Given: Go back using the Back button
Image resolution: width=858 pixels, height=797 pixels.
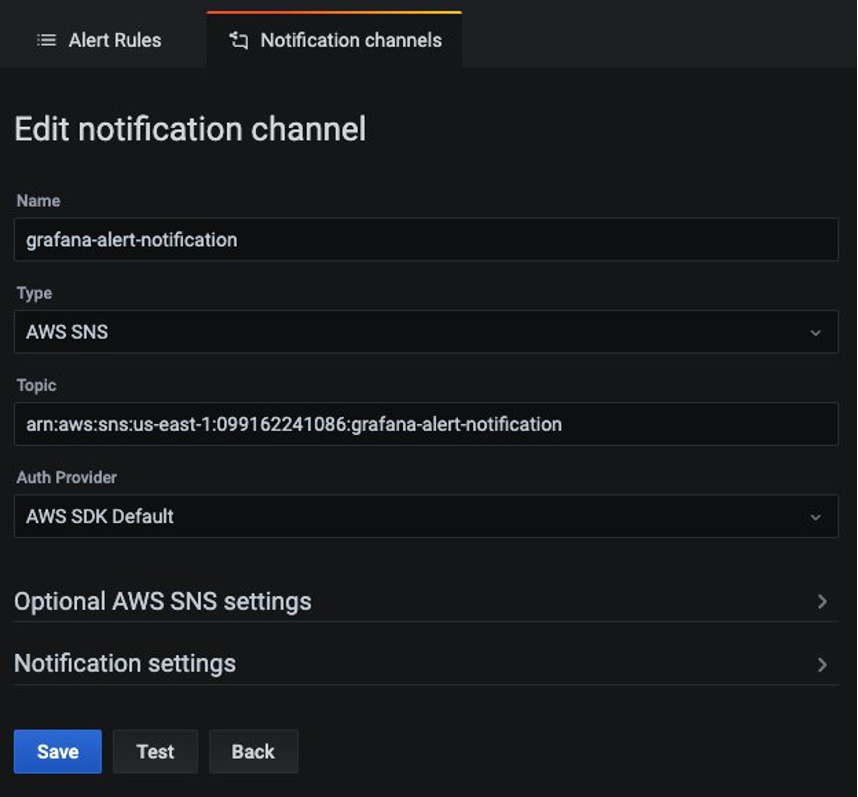Looking at the screenshot, I should (253, 752).
